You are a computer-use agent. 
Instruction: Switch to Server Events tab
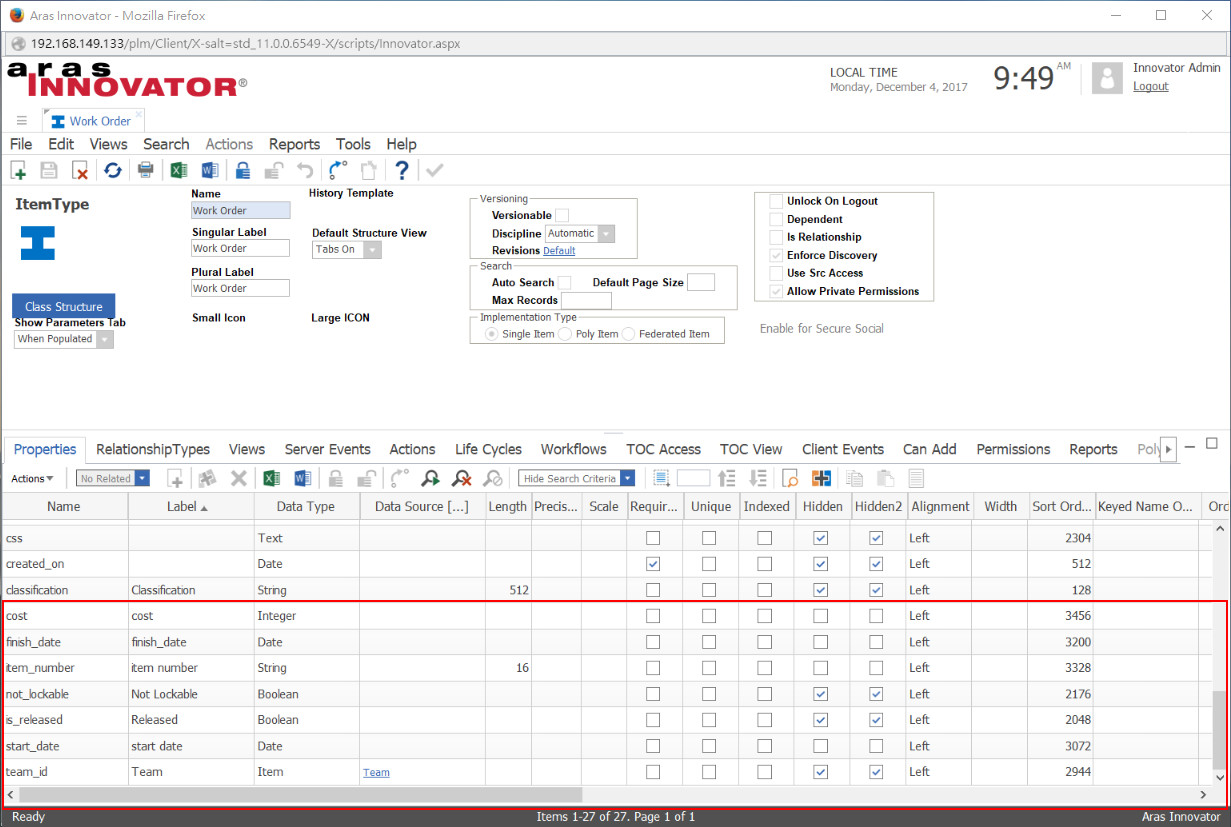pos(327,450)
